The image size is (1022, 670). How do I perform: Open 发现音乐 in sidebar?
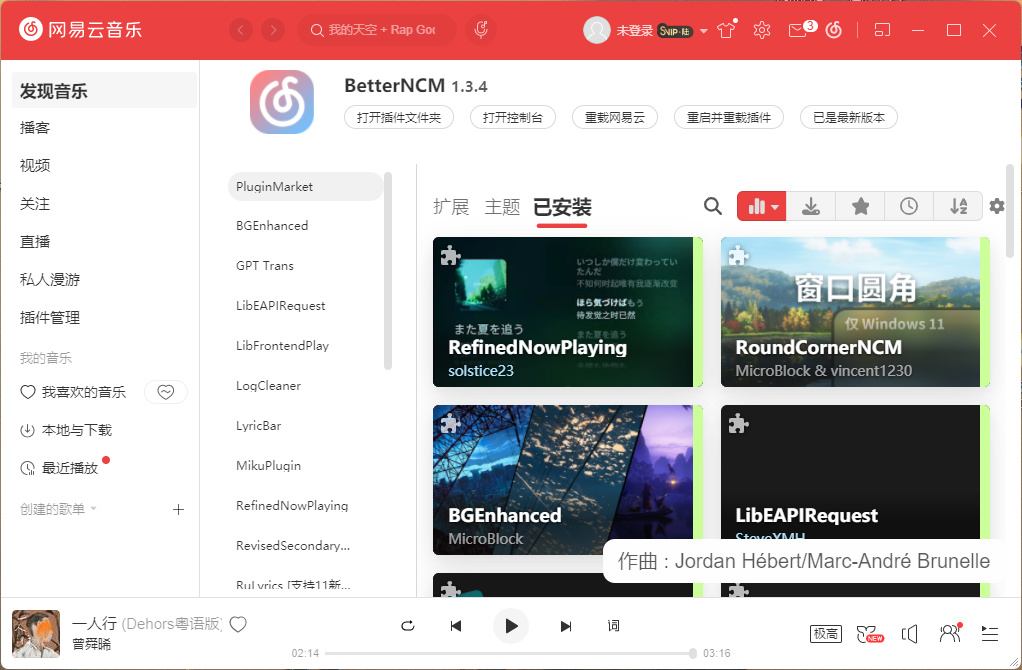click(104, 91)
